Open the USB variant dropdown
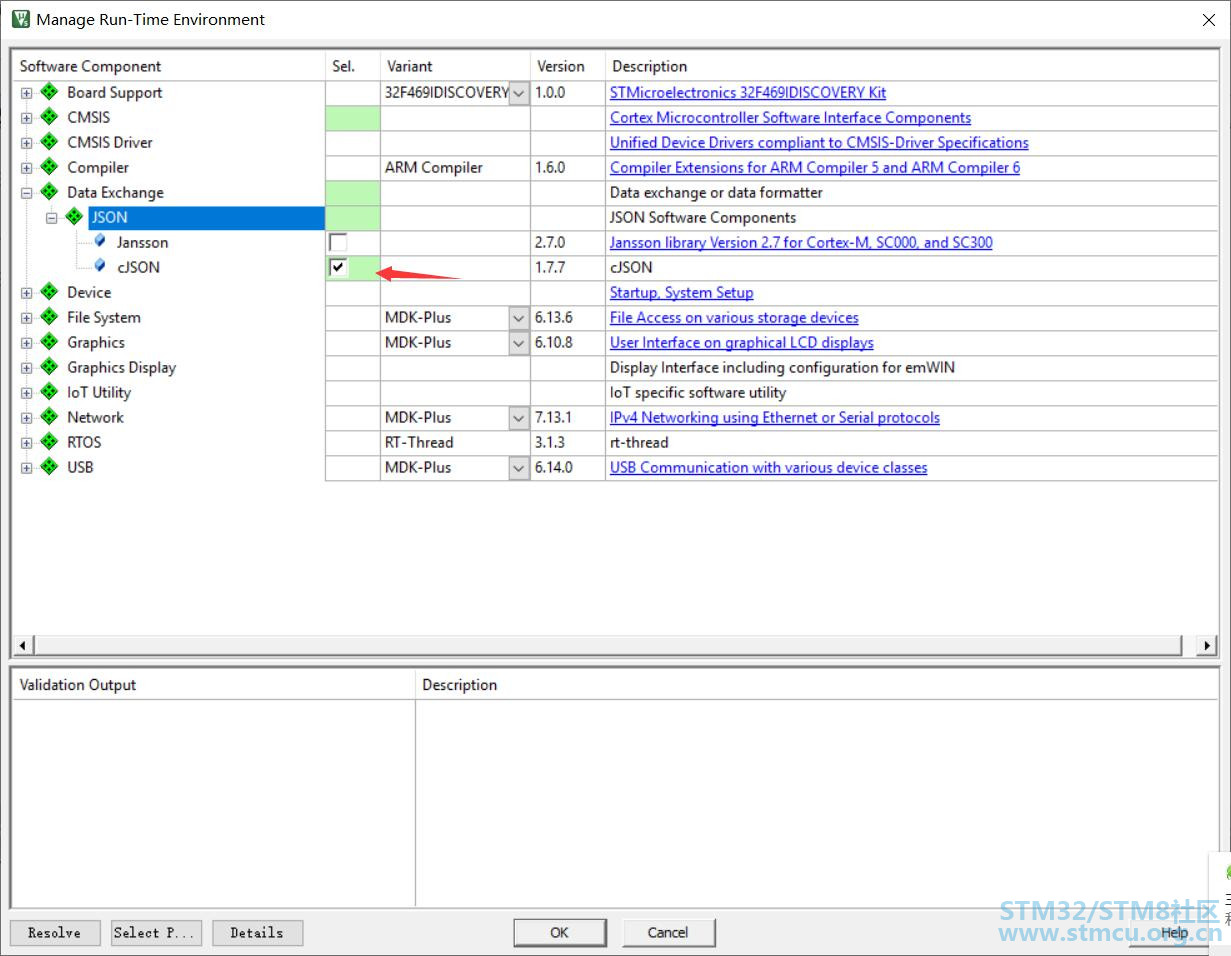Image resolution: width=1231 pixels, height=956 pixels. (x=519, y=468)
